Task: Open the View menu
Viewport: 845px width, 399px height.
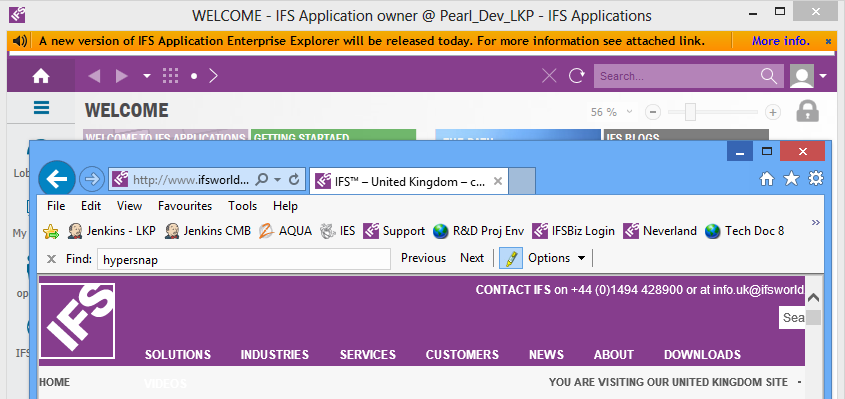Action: (x=129, y=206)
